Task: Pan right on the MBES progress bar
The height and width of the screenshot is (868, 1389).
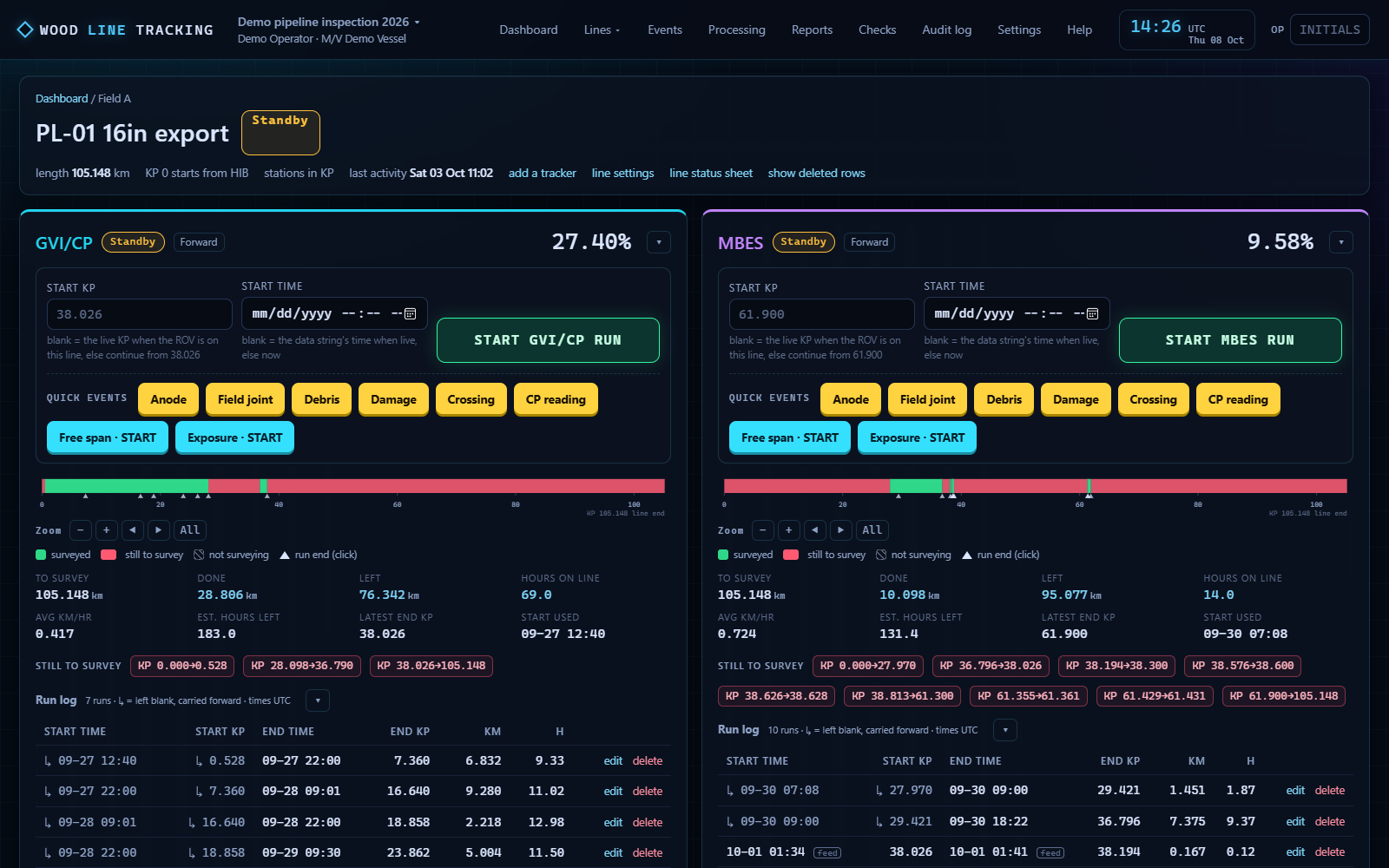Action: coord(840,529)
